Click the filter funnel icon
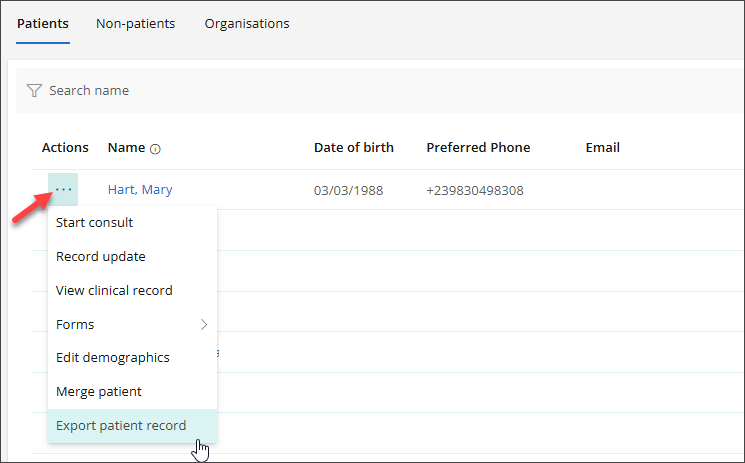The image size is (745, 463). click(x=34, y=90)
